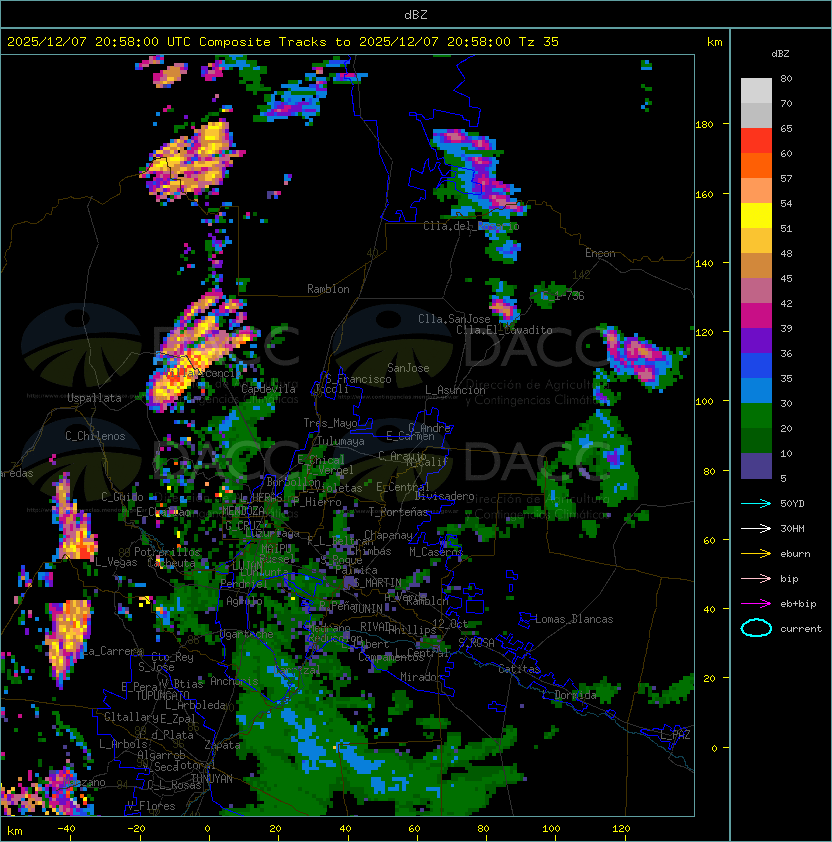Viewport: 832px width, 842px height.
Task: Pick the purple swatch between 39 and 36
Action: [756, 340]
